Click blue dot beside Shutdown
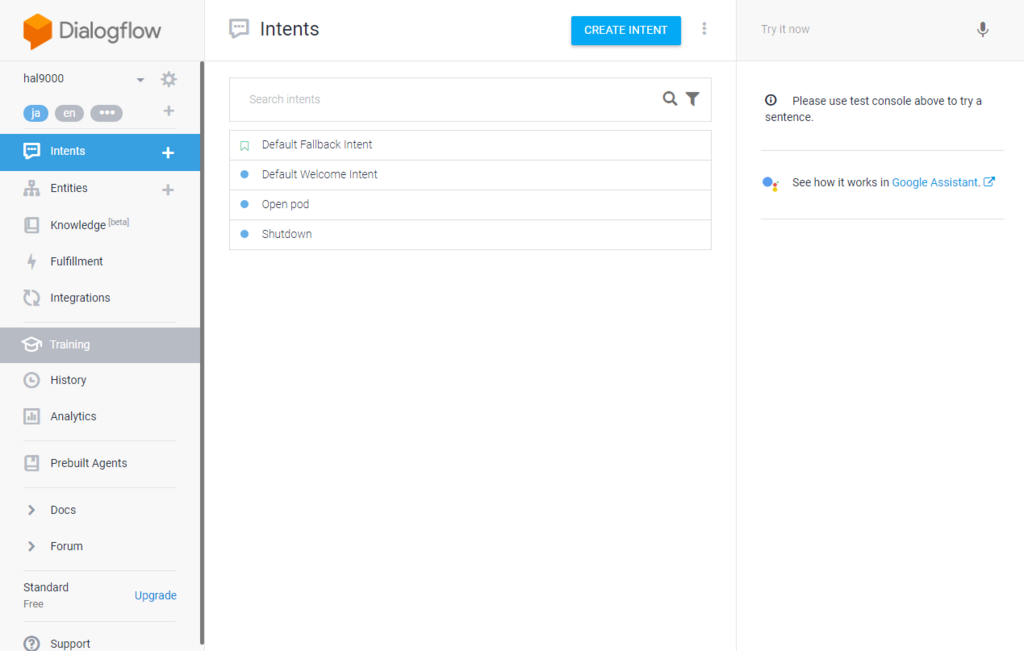 (x=244, y=234)
